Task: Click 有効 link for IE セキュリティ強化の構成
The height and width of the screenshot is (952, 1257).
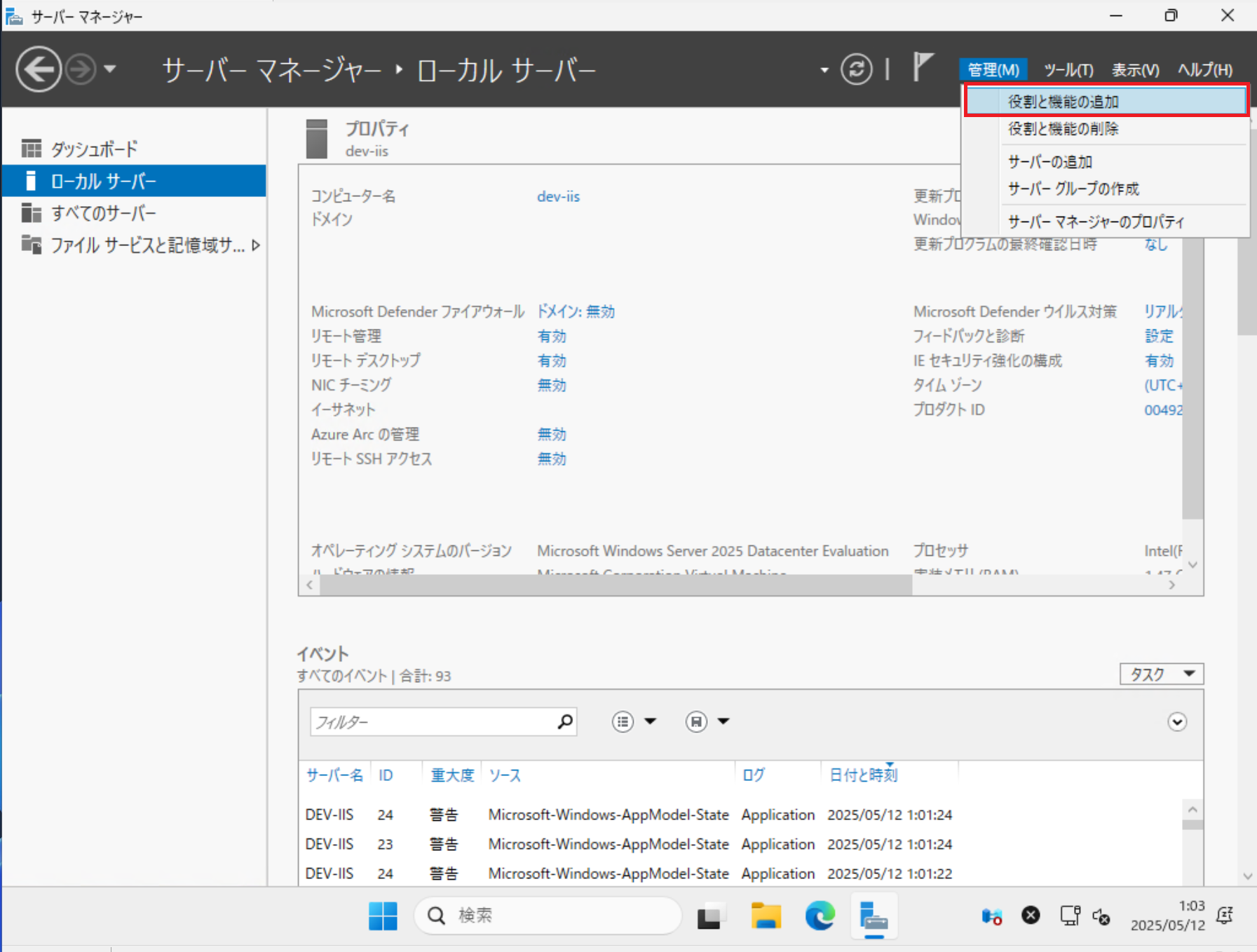Action: coord(1159,360)
